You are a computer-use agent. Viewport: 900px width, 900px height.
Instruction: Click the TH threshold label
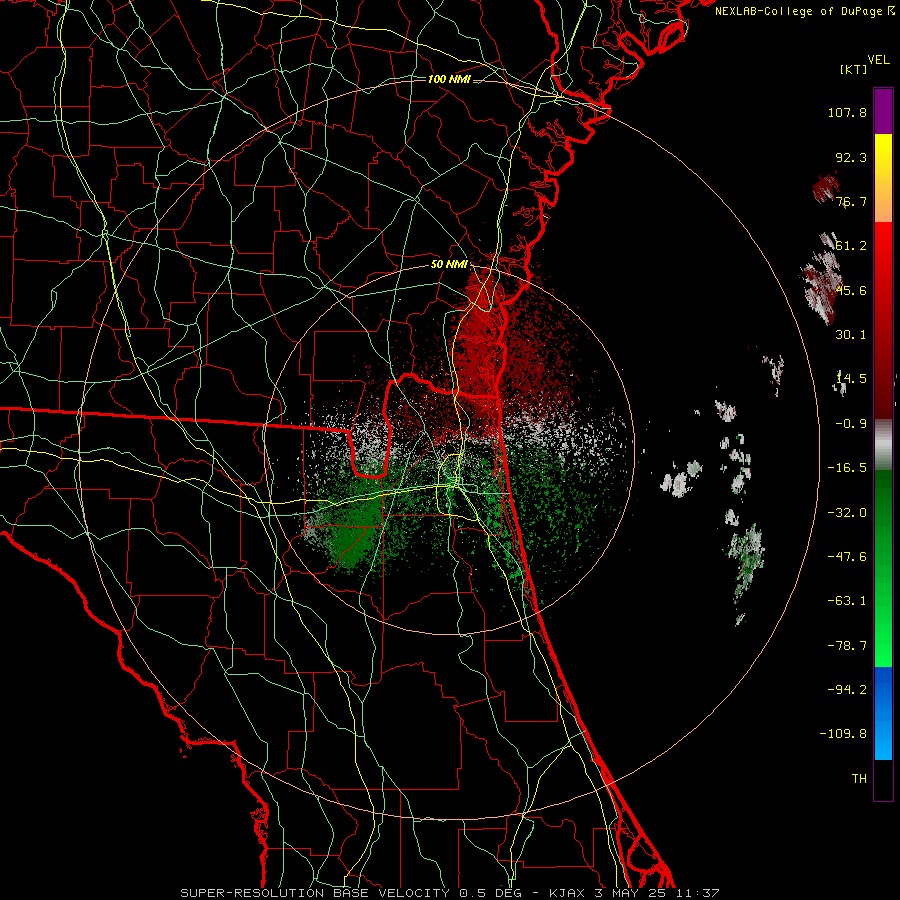859,779
